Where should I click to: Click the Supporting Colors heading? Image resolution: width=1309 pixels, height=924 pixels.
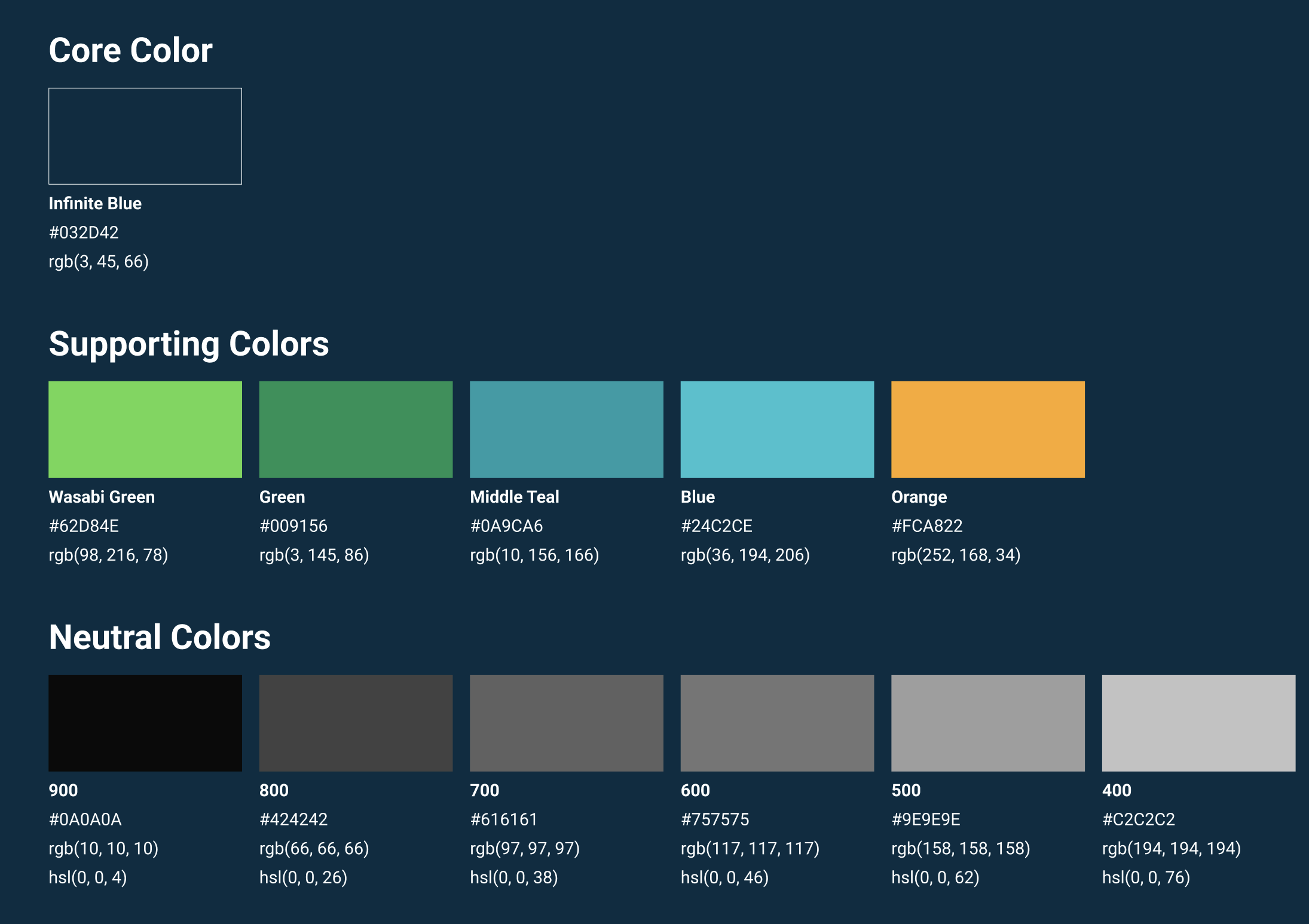coord(189,344)
